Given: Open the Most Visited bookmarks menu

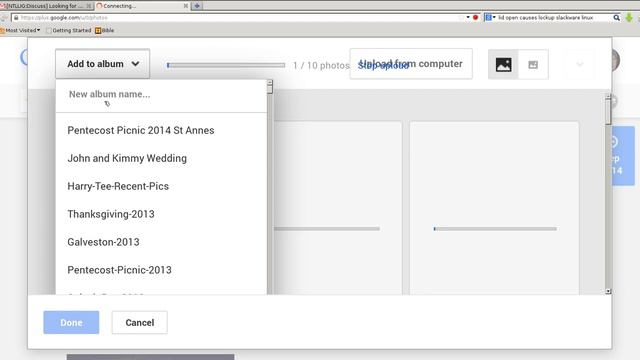Looking at the screenshot, I should tap(20, 30).
